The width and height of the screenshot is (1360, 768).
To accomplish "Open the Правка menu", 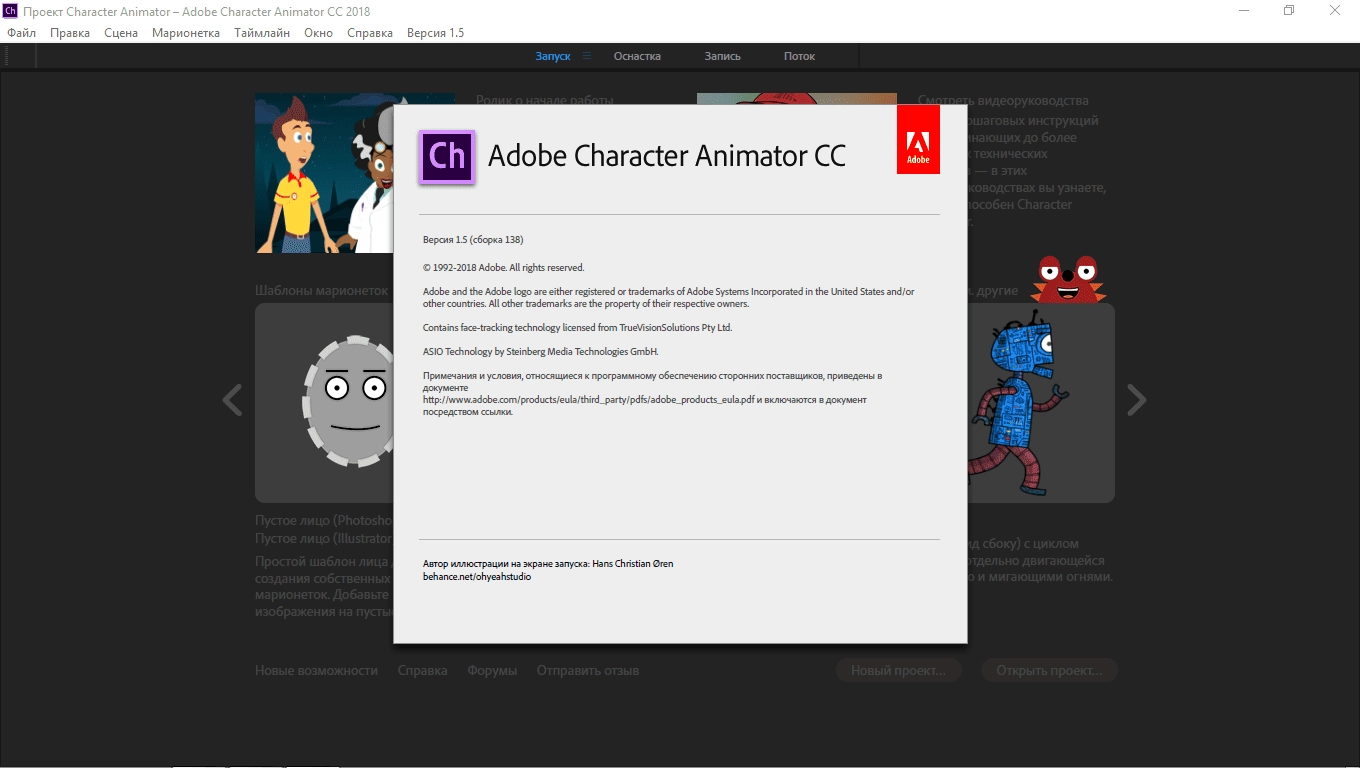I will pyautogui.click(x=70, y=33).
